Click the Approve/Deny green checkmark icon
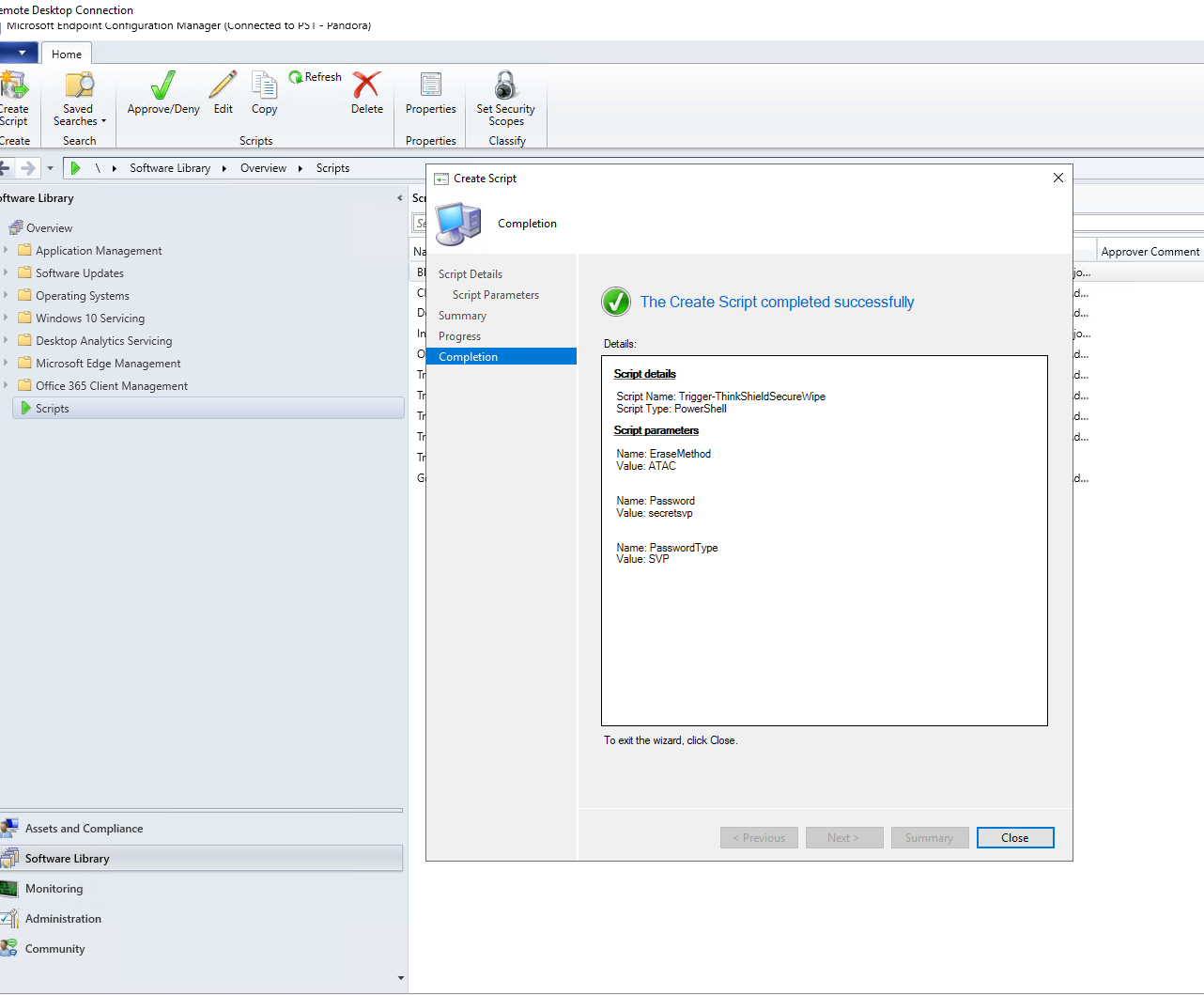Image resolution: width=1204 pixels, height=995 pixels. pyautogui.click(x=163, y=86)
